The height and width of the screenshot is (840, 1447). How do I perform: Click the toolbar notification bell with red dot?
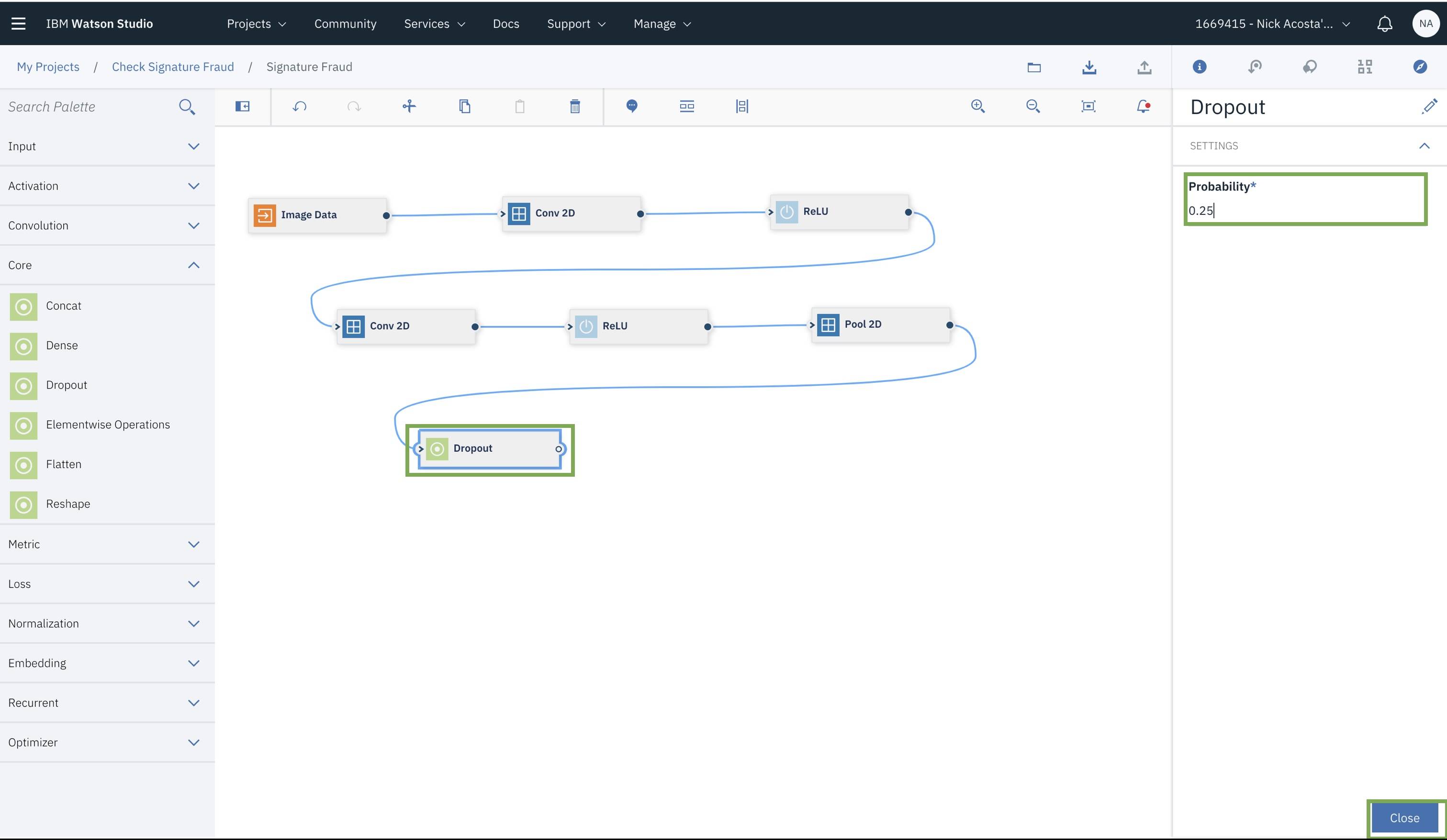[1143, 106]
